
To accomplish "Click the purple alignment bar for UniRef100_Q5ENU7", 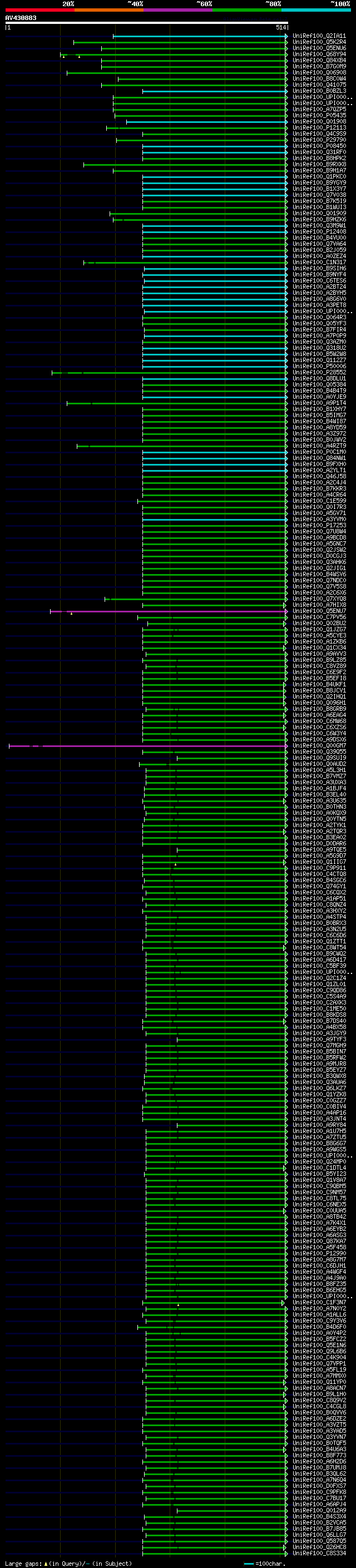I will point(169,611).
